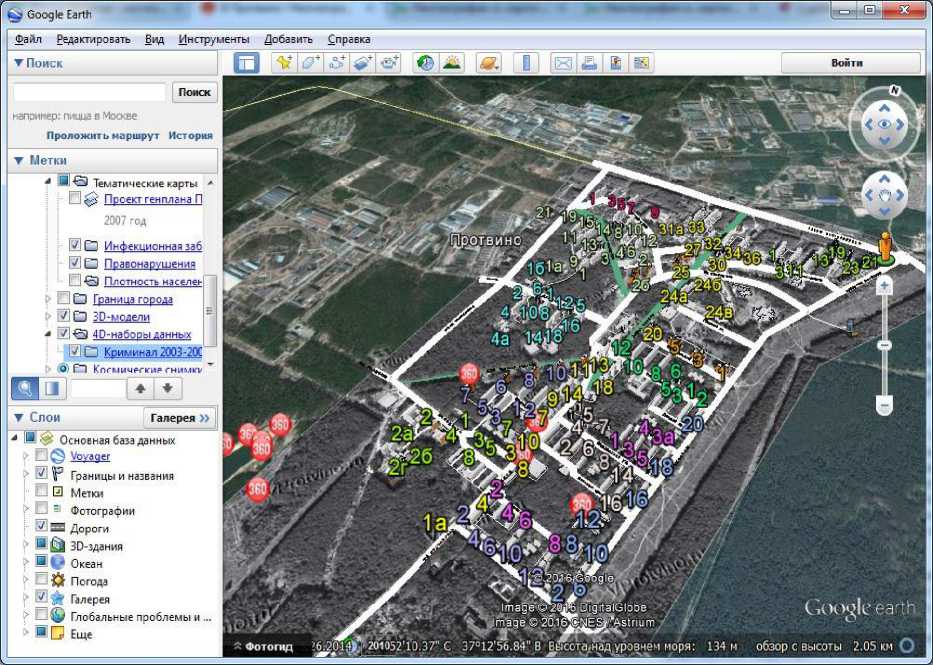933x665 pixels.
Task: Enable the Погода layer checkbox
Action: point(42,581)
